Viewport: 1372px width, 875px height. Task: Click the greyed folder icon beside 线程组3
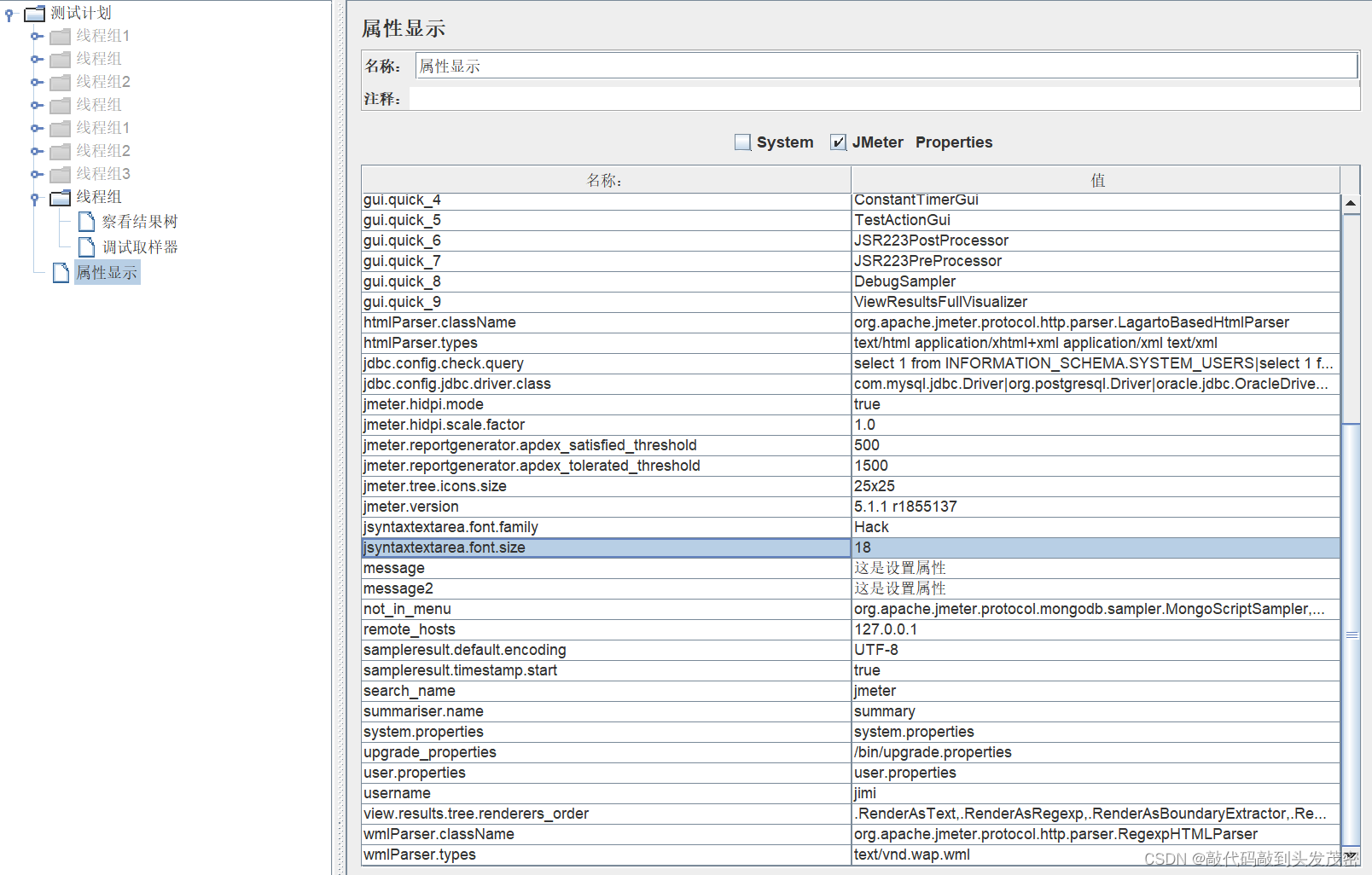[x=60, y=174]
